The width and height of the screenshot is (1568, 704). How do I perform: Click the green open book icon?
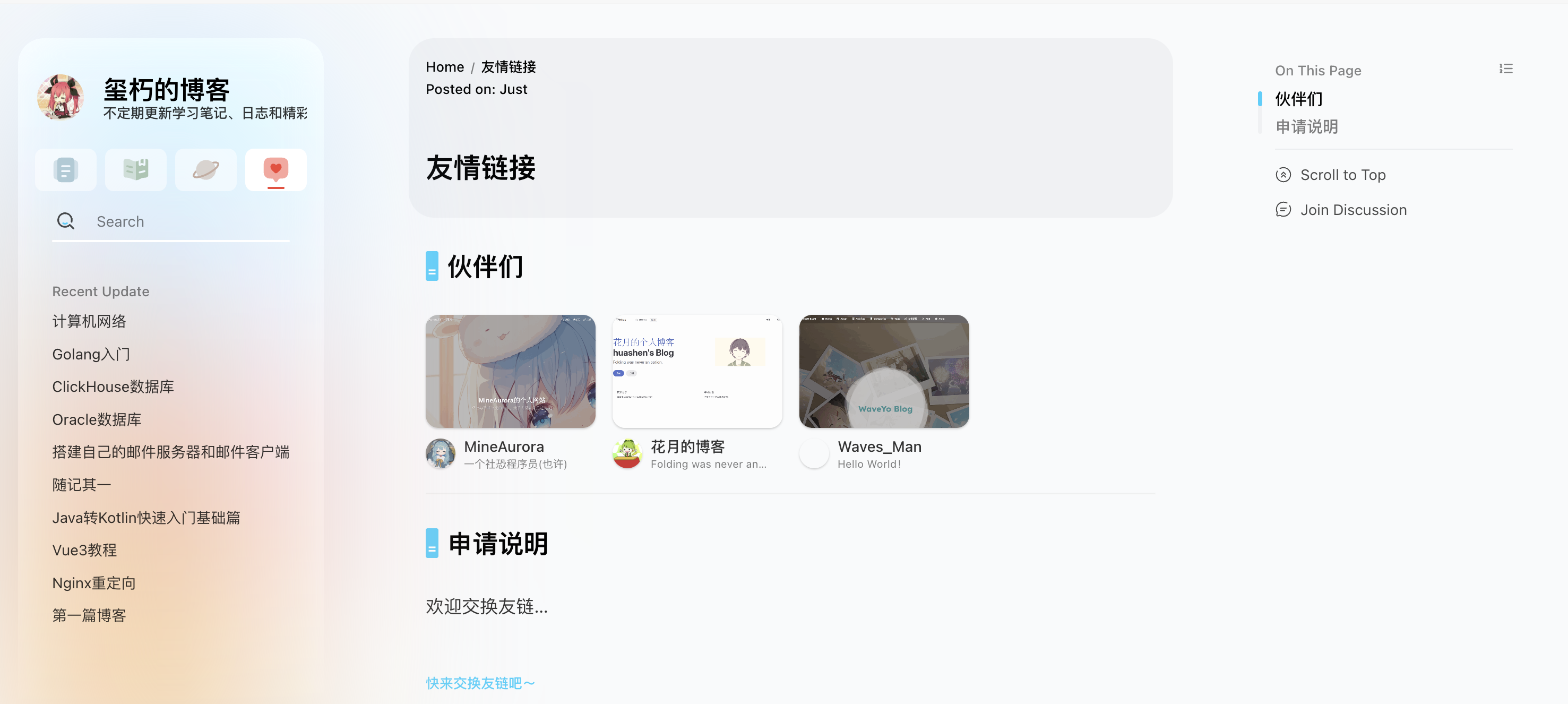click(x=136, y=170)
